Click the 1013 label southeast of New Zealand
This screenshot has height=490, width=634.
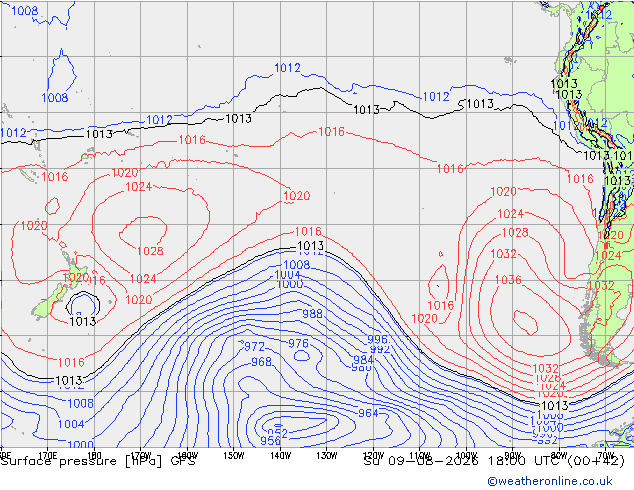[82, 322]
